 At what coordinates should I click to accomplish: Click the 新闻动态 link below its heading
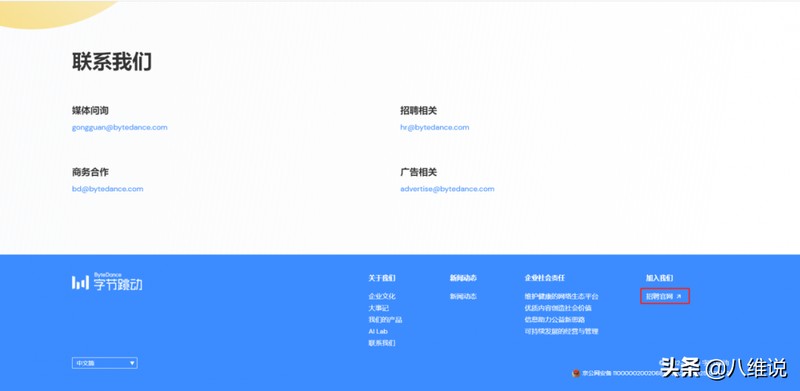(463, 296)
